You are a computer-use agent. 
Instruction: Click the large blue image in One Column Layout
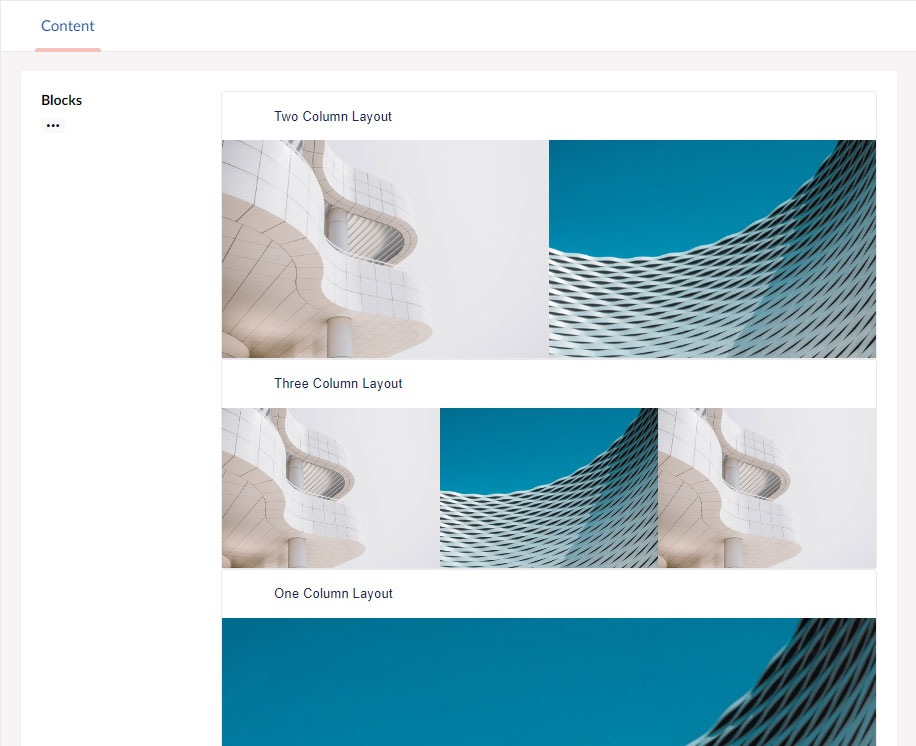(x=549, y=682)
